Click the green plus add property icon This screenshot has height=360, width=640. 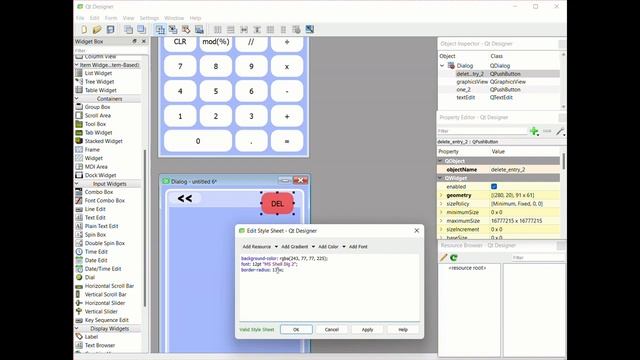534,131
